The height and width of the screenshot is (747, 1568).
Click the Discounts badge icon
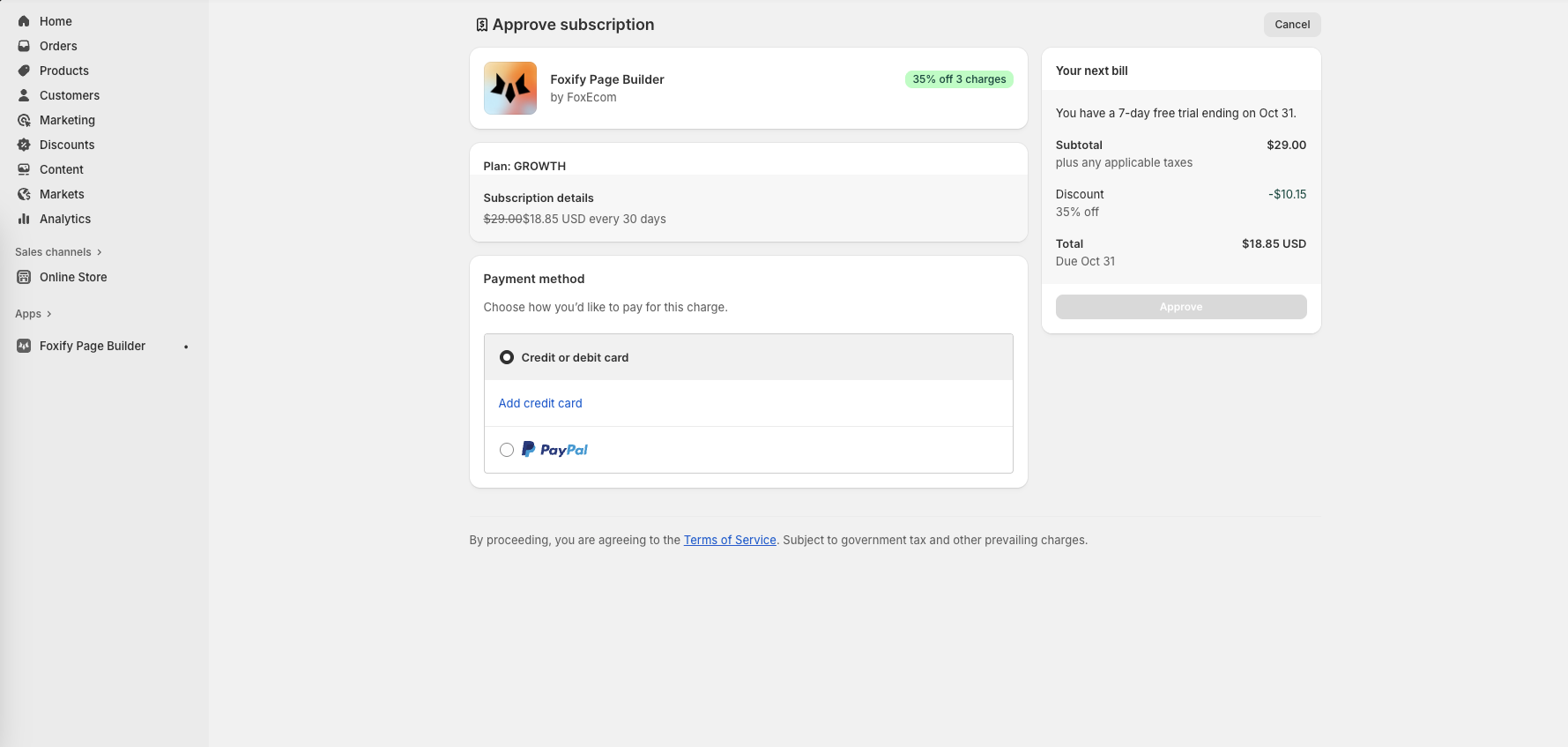coord(24,145)
